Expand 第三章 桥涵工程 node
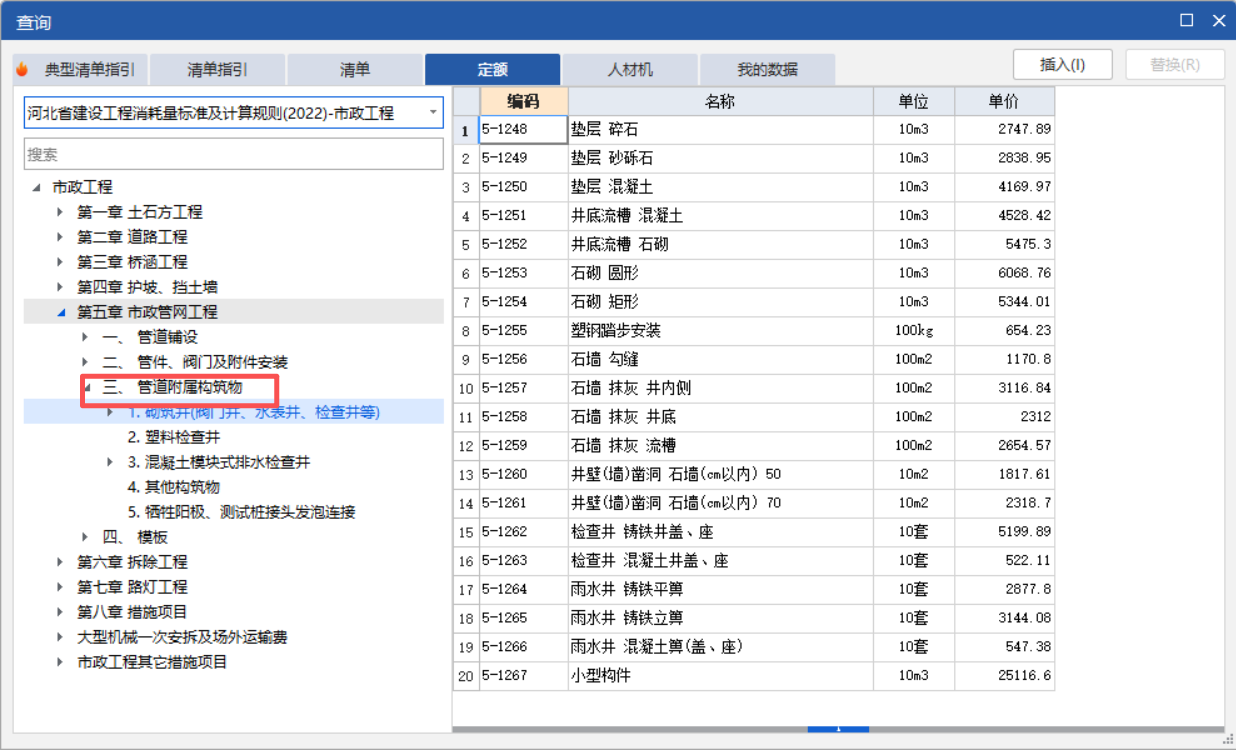 click(60, 262)
